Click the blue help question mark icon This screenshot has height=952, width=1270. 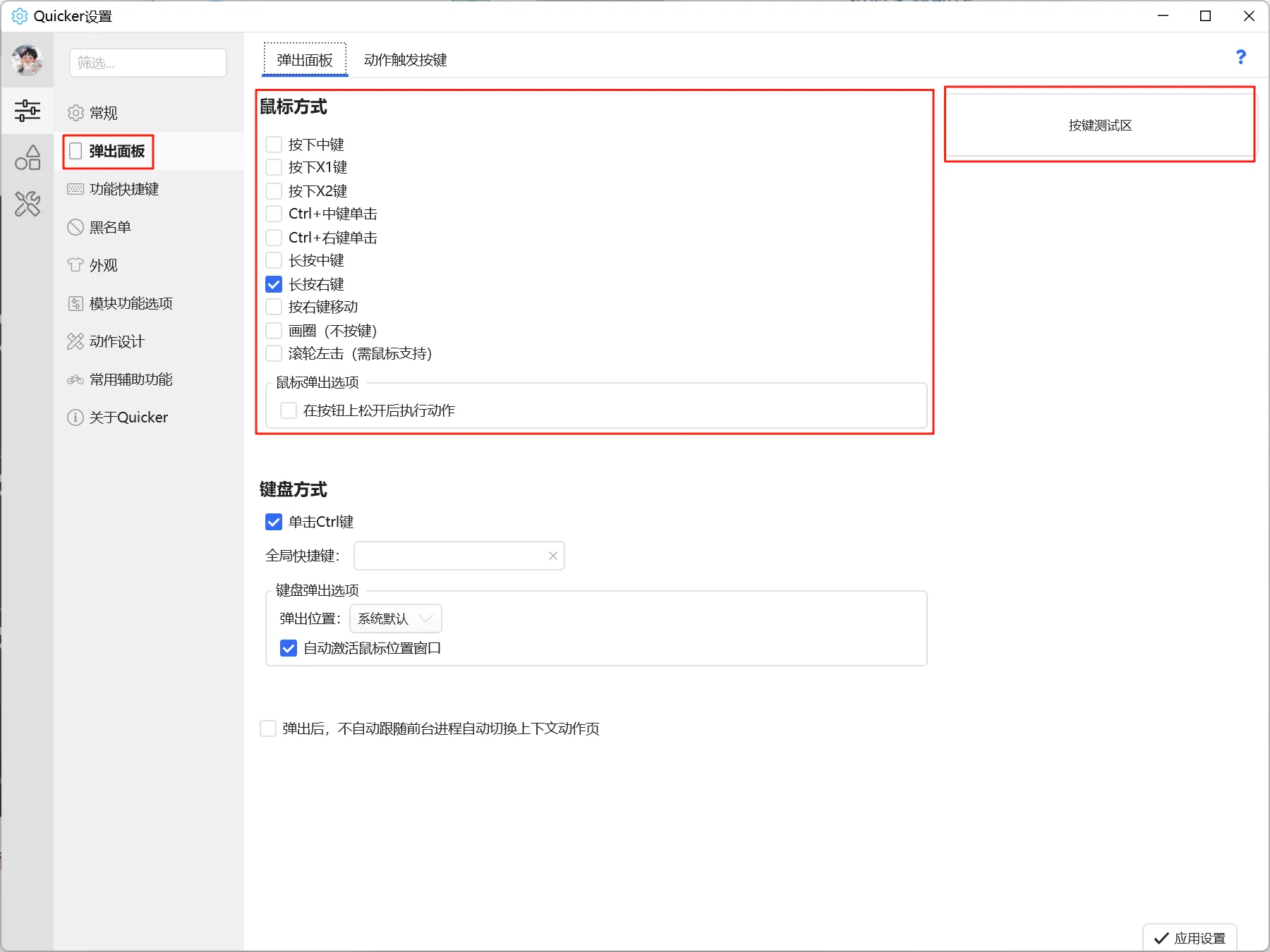tap(1240, 57)
